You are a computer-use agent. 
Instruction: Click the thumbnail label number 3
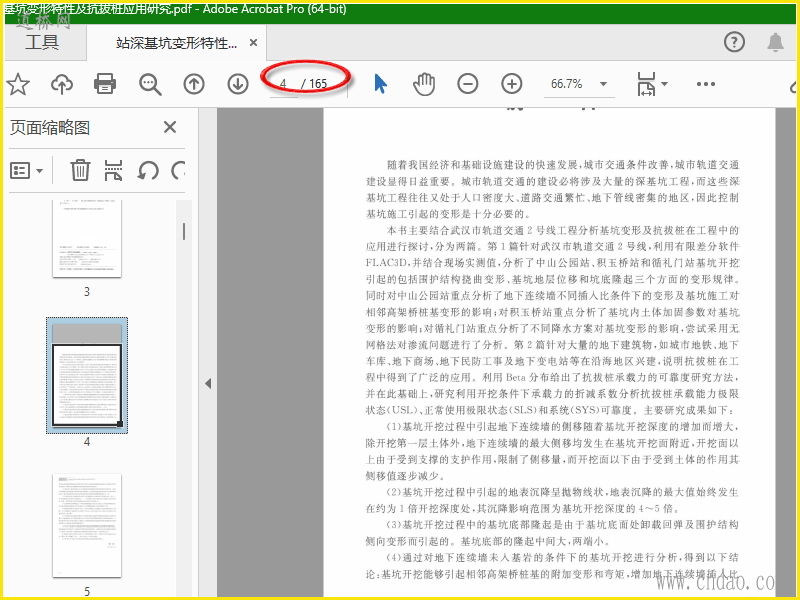click(x=87, y=292)
